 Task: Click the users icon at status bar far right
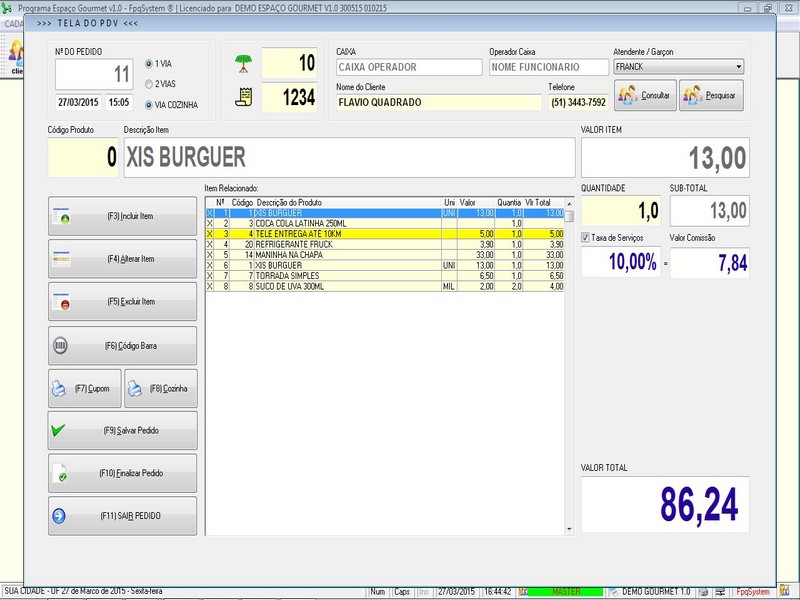784,592
